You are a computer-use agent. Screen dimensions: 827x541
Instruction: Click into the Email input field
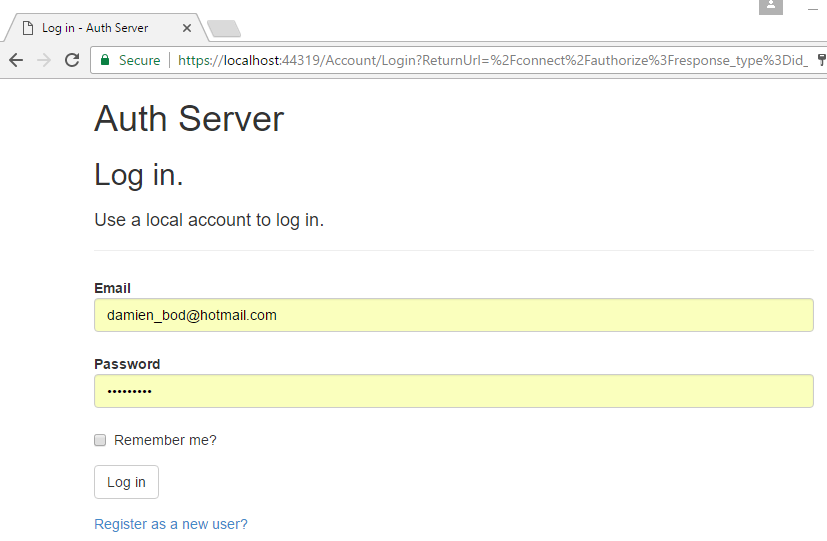pos(454,315)
